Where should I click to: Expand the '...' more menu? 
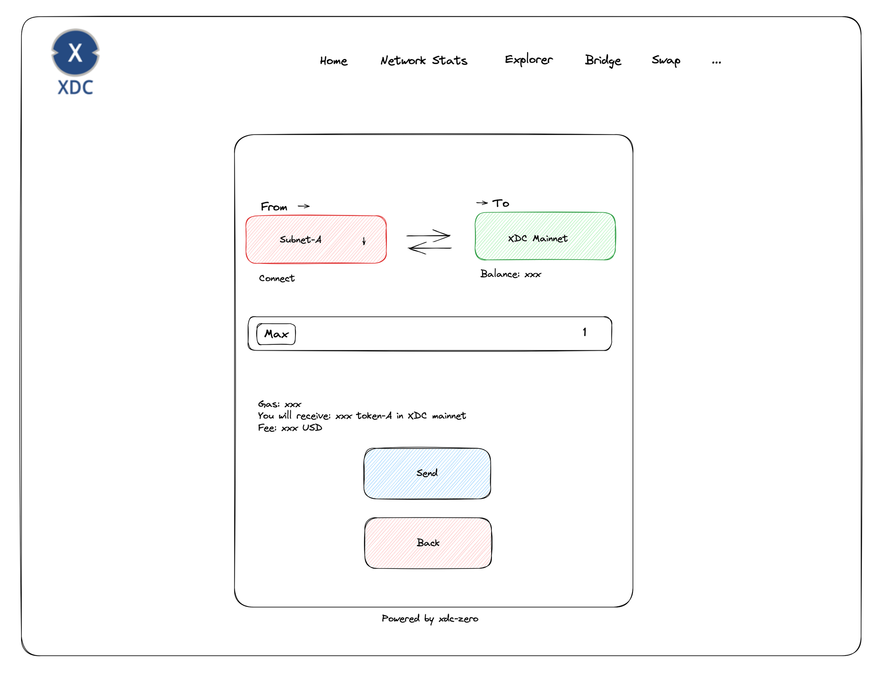click(x=716, y=61)
